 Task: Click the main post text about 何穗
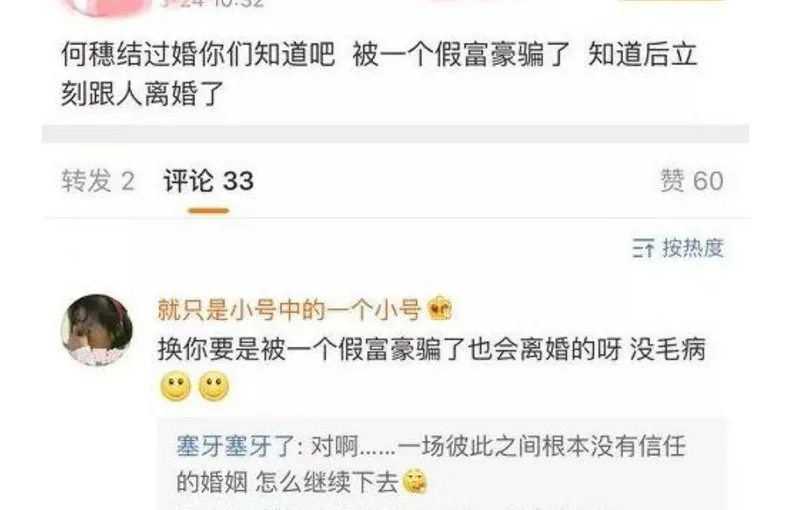(379, 74)
